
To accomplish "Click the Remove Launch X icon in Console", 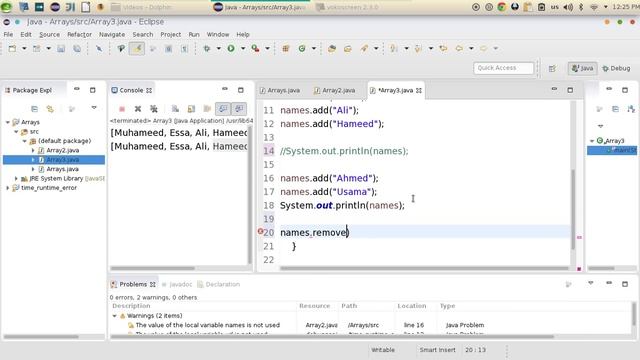I will [x=138, y=109].
